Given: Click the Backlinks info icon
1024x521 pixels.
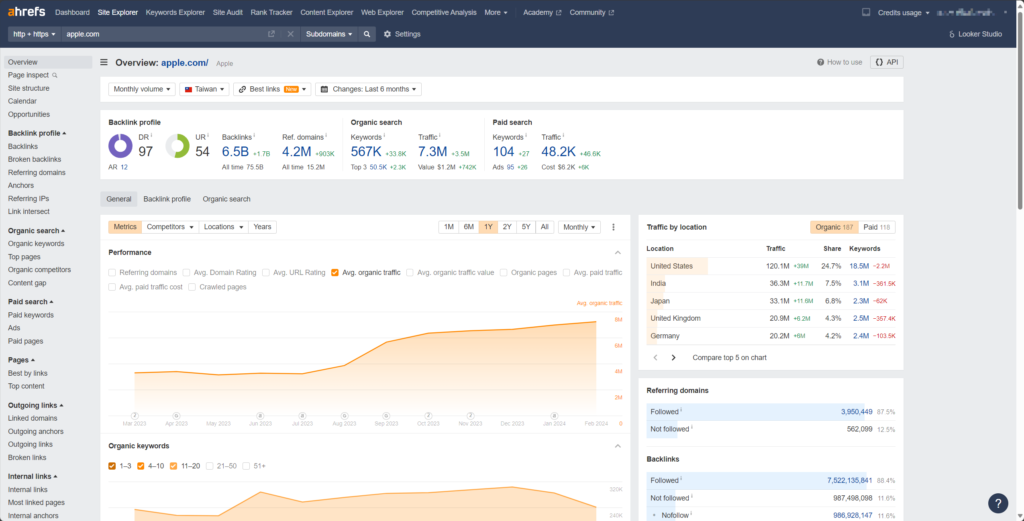Looking at the screenshot, I should coord(254,136).
